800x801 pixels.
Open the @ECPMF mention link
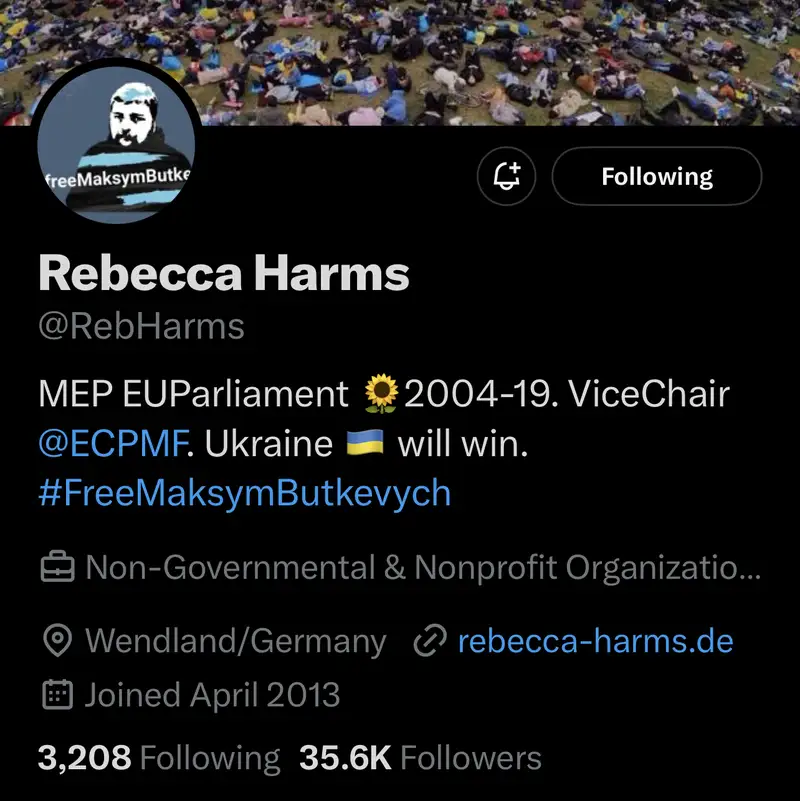point(113,443)
